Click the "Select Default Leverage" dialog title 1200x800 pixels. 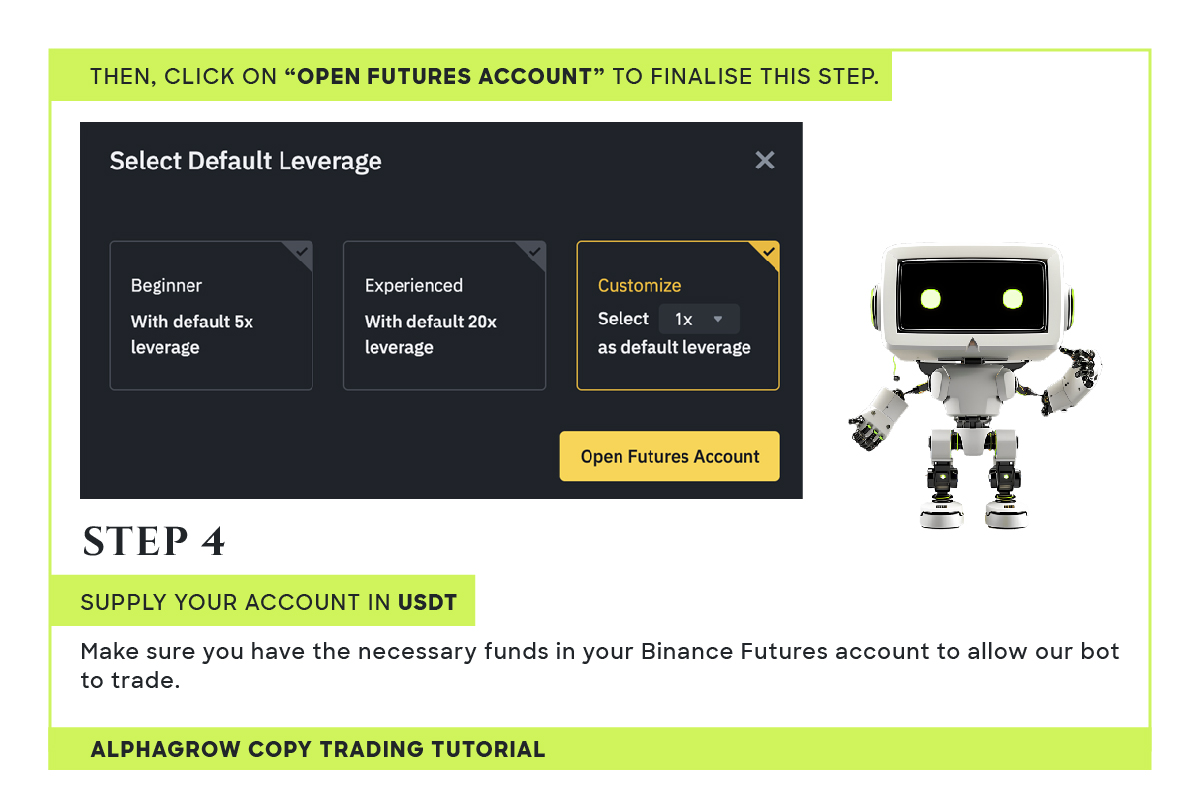pyautogui.click(x=245, y=161)
